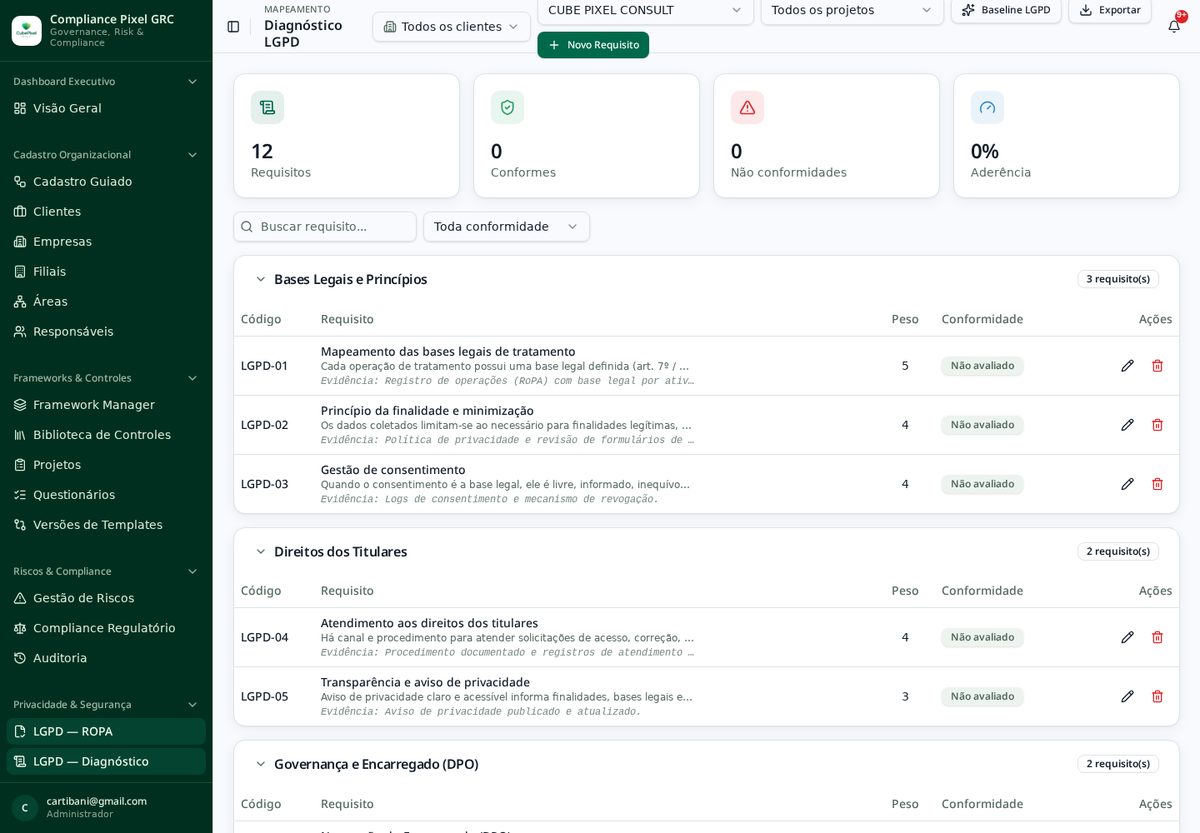The width and height of the screenshot is (1200, 833).
Task: Open the Toda conformidade filter
Action: 506,227
